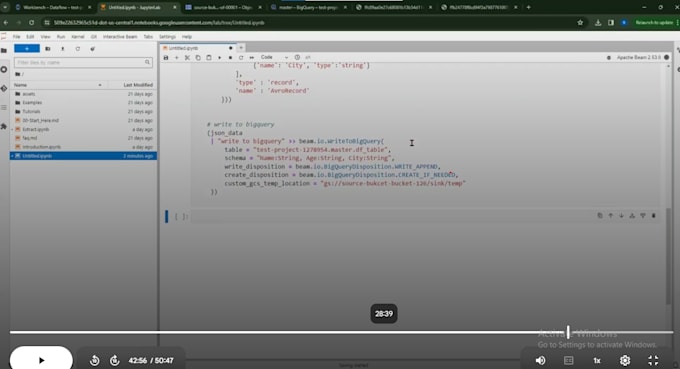Save the notebook with the save icon

point(166,57)
